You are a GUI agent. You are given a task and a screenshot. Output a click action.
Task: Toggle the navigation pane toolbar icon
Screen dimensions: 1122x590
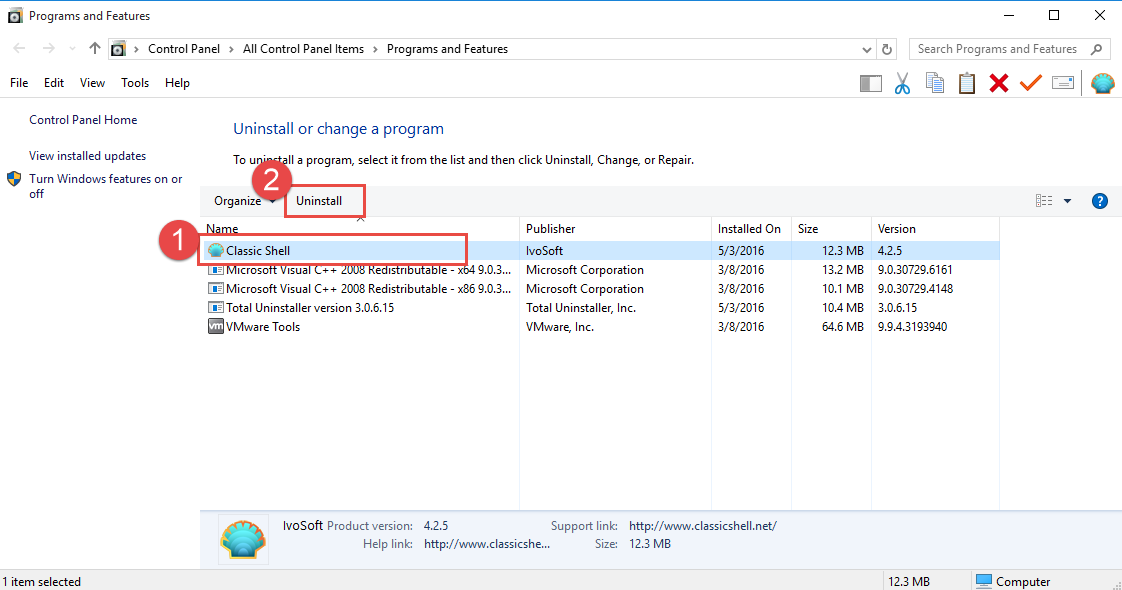pos(871,84)
